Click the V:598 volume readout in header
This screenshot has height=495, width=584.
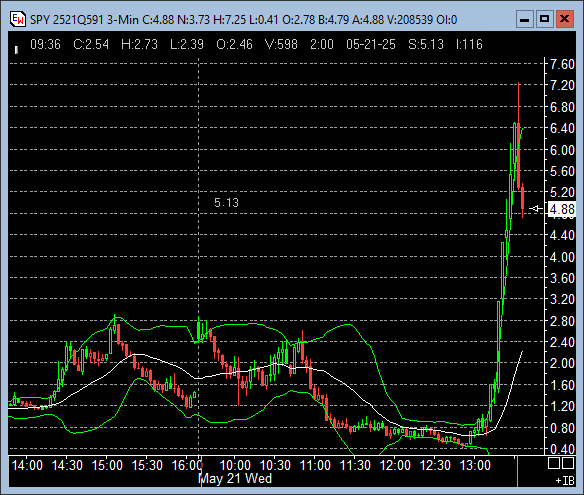pyautogui.click(x=281, y=44)
